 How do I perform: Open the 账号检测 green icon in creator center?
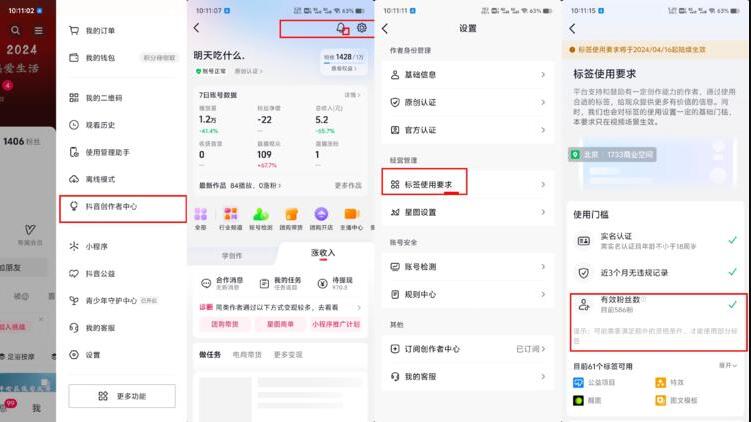click(x=261, y=218)
